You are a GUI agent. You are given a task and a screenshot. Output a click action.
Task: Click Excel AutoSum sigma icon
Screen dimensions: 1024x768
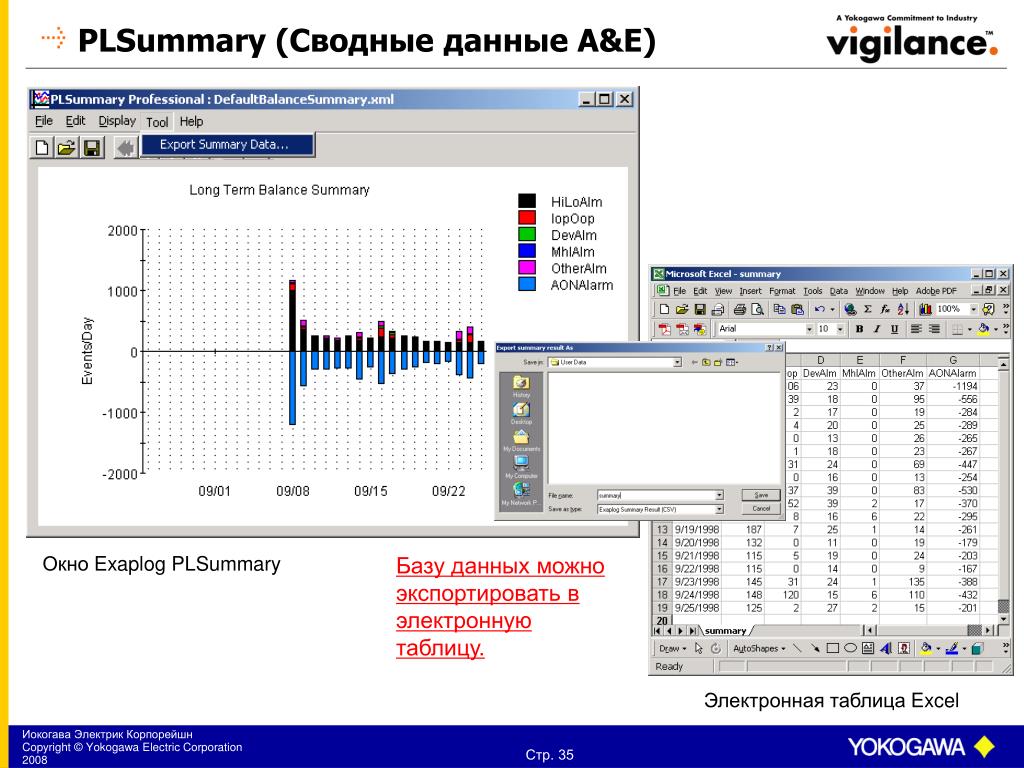pos(868,309)
